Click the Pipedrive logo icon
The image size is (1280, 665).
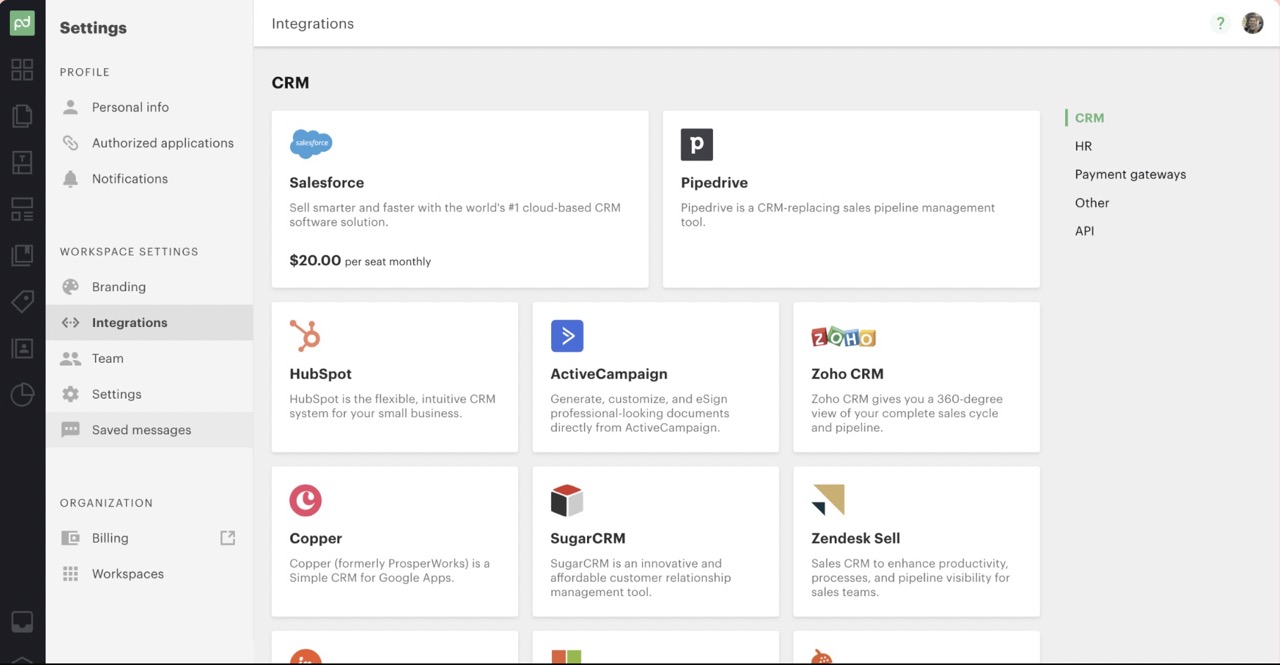pos(697,144)
